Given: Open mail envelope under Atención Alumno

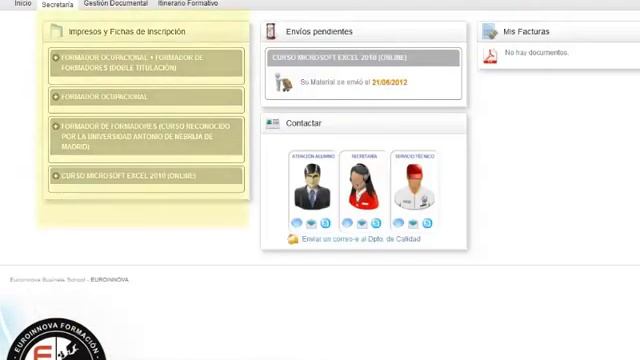Looking at the screenshot, I should click(x=311, y=223).
